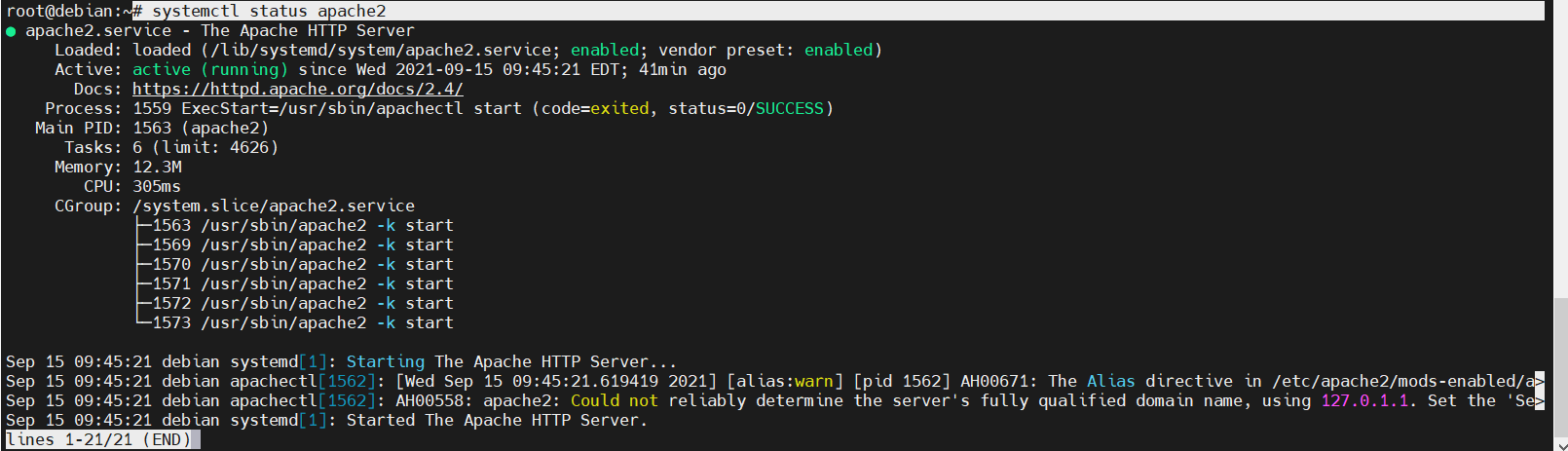Click the truncation arrow on AH00671 line
The width and height of the screenshot is (1568, 451).
(1540, 382)
